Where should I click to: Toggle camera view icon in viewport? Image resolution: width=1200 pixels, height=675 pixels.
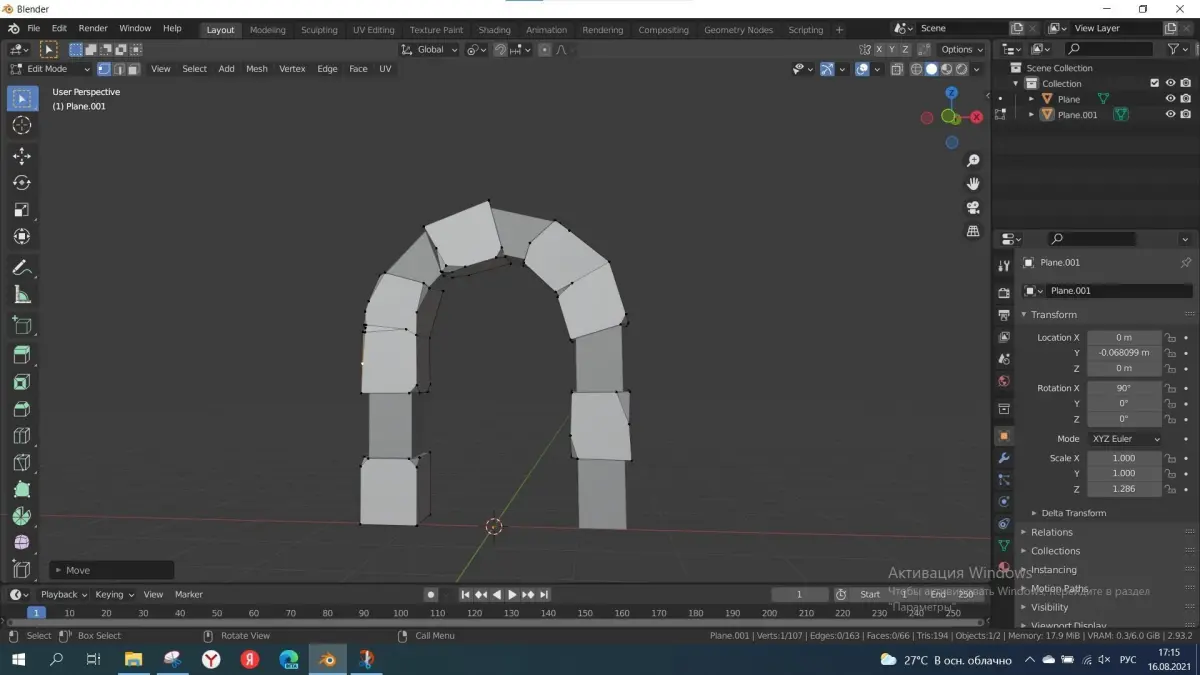973,208
